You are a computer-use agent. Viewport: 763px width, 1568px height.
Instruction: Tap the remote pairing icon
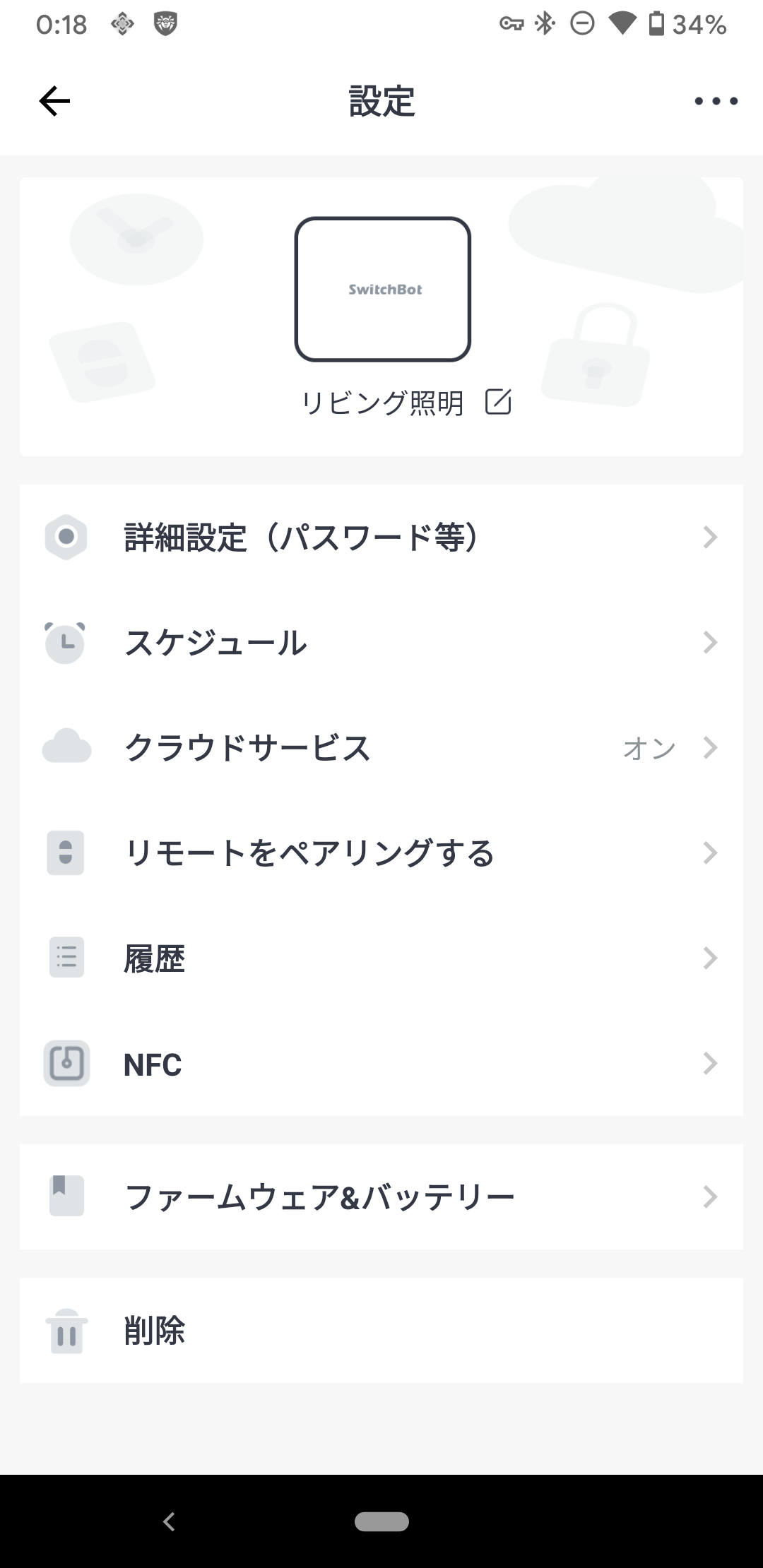[66, 853]
